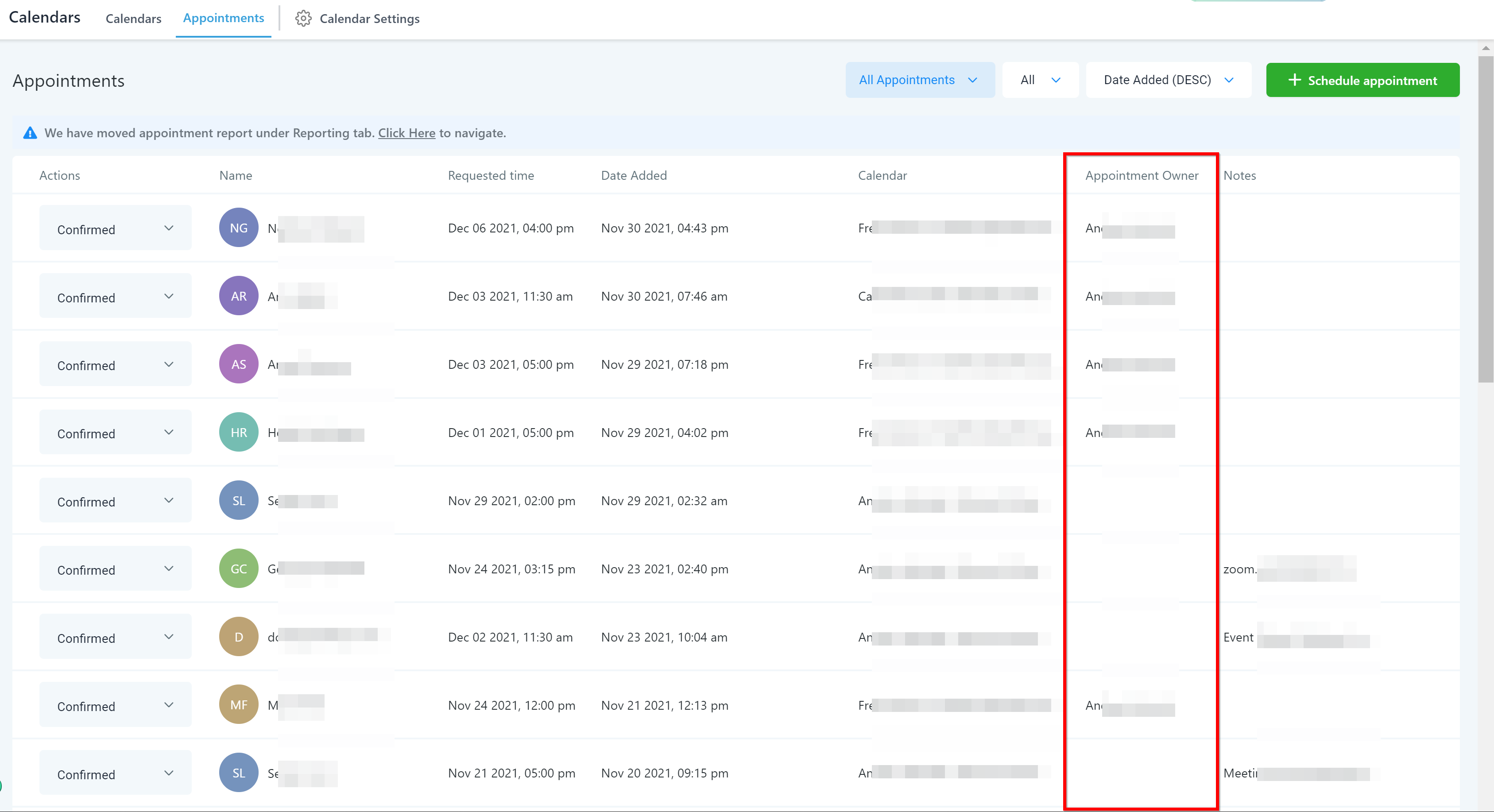Click the AR contact avatar
Screen dimensions: 1494x812
[x=238, y=296]
